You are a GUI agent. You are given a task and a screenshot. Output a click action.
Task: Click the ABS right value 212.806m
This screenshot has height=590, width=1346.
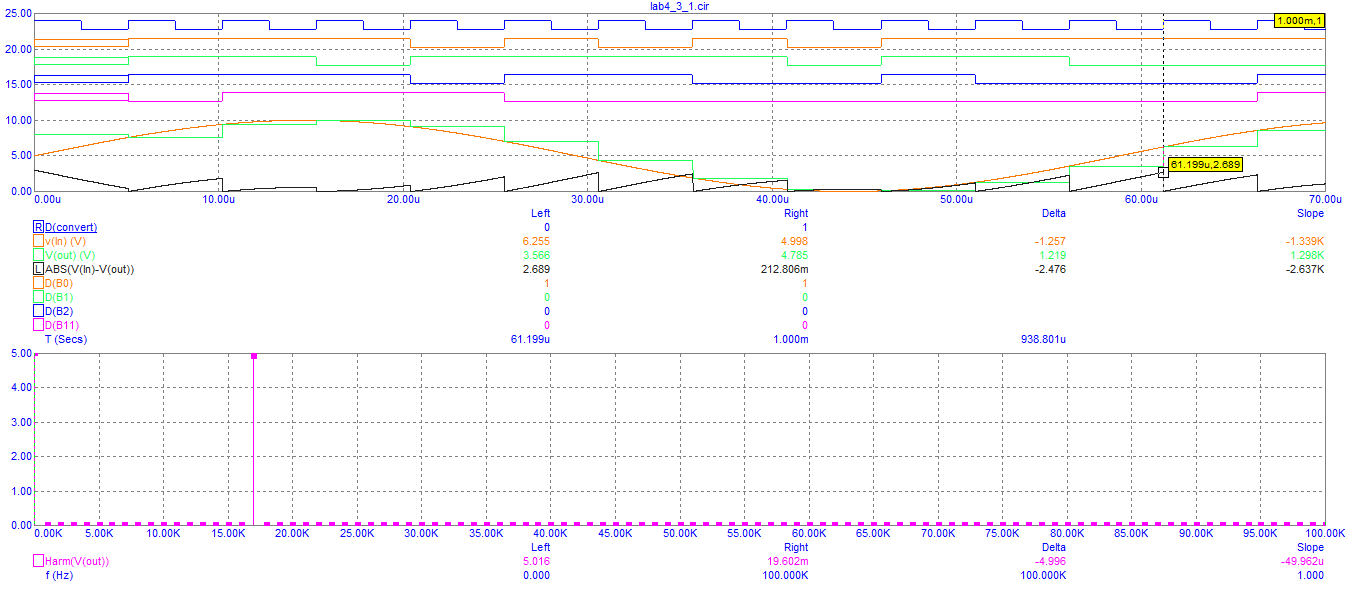[x=785, y=269]
